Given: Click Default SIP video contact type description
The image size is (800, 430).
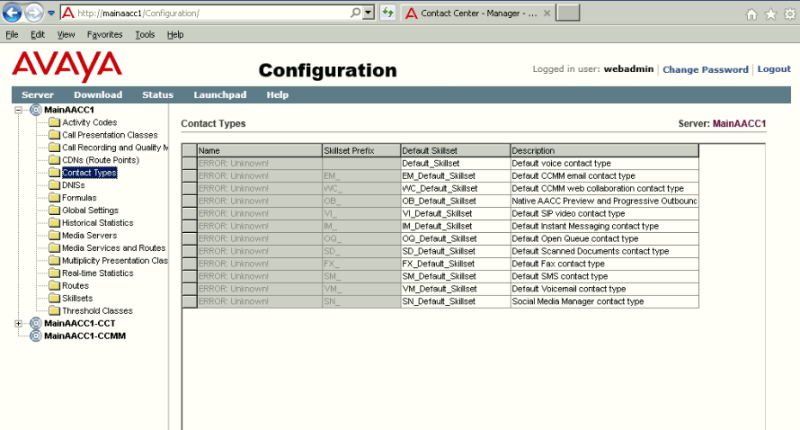Looking at the screenshot, I should click(x=604, y=214).
